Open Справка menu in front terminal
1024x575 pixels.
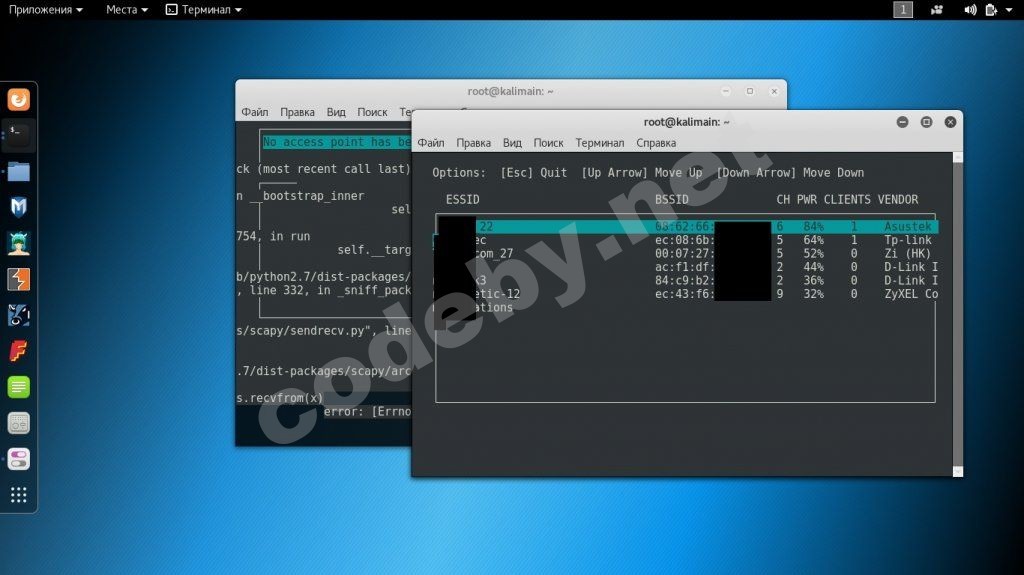656,142
